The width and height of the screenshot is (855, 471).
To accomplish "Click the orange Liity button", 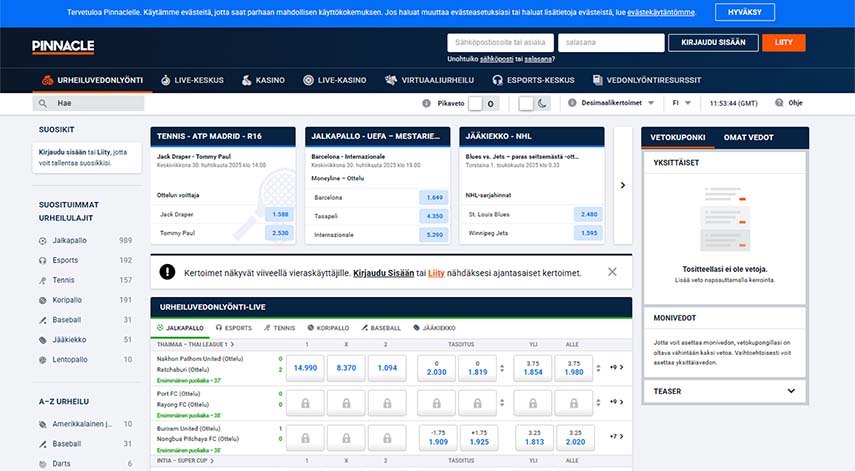I will click(x=784, y=43).
